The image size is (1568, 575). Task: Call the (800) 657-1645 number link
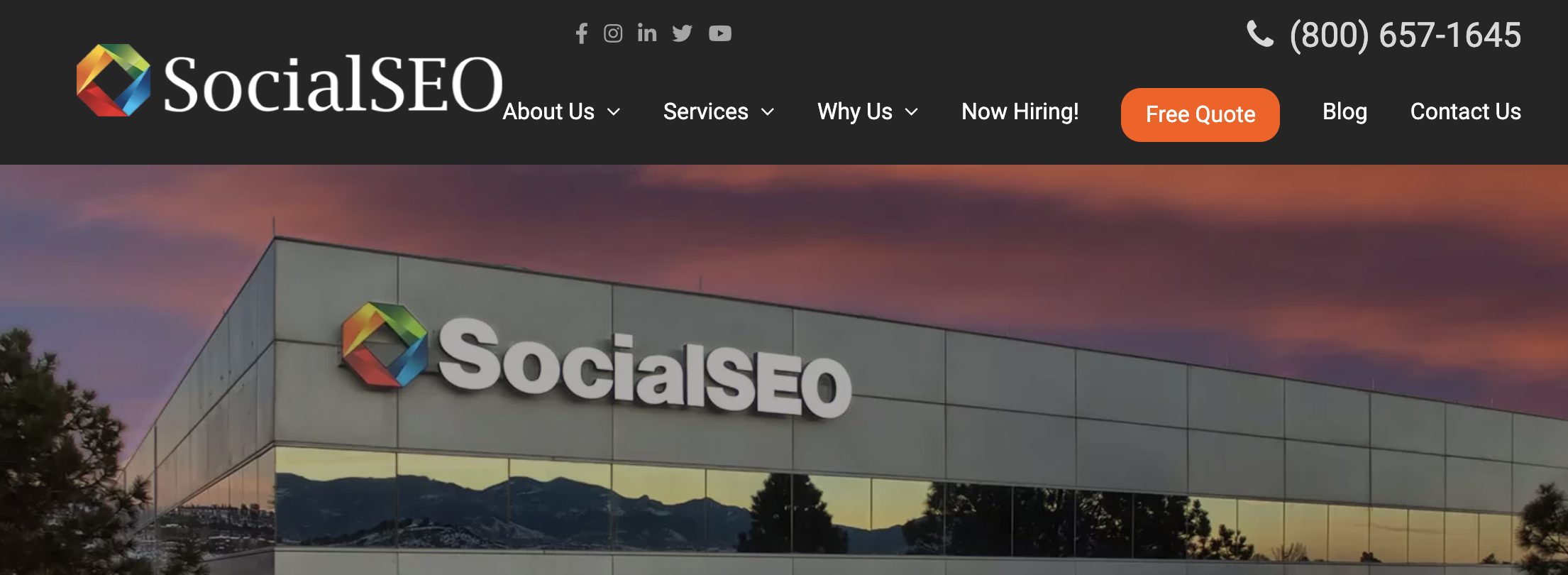tap(1405, 35)
